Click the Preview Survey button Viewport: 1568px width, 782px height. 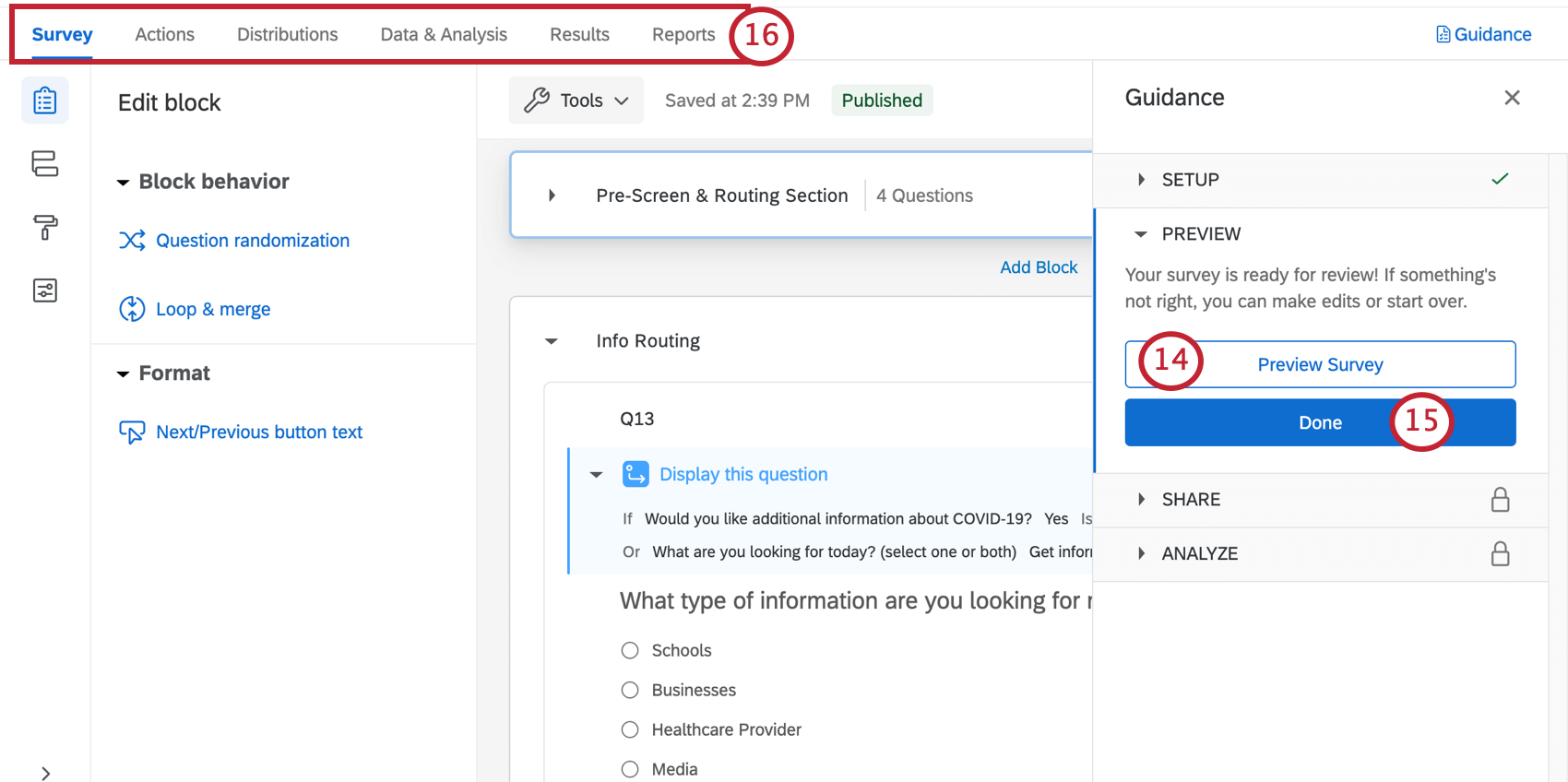[x=1320, y=364]
